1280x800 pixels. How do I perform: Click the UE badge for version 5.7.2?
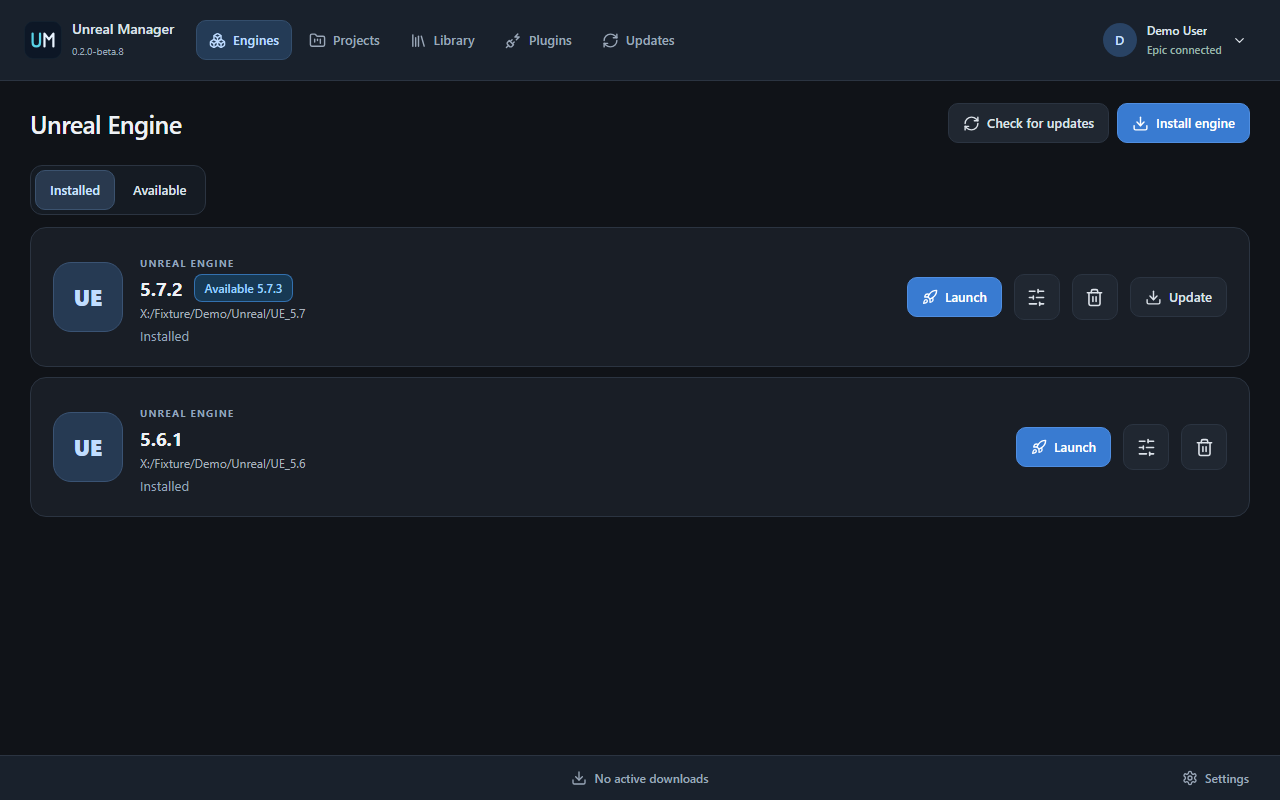(88, 297)
